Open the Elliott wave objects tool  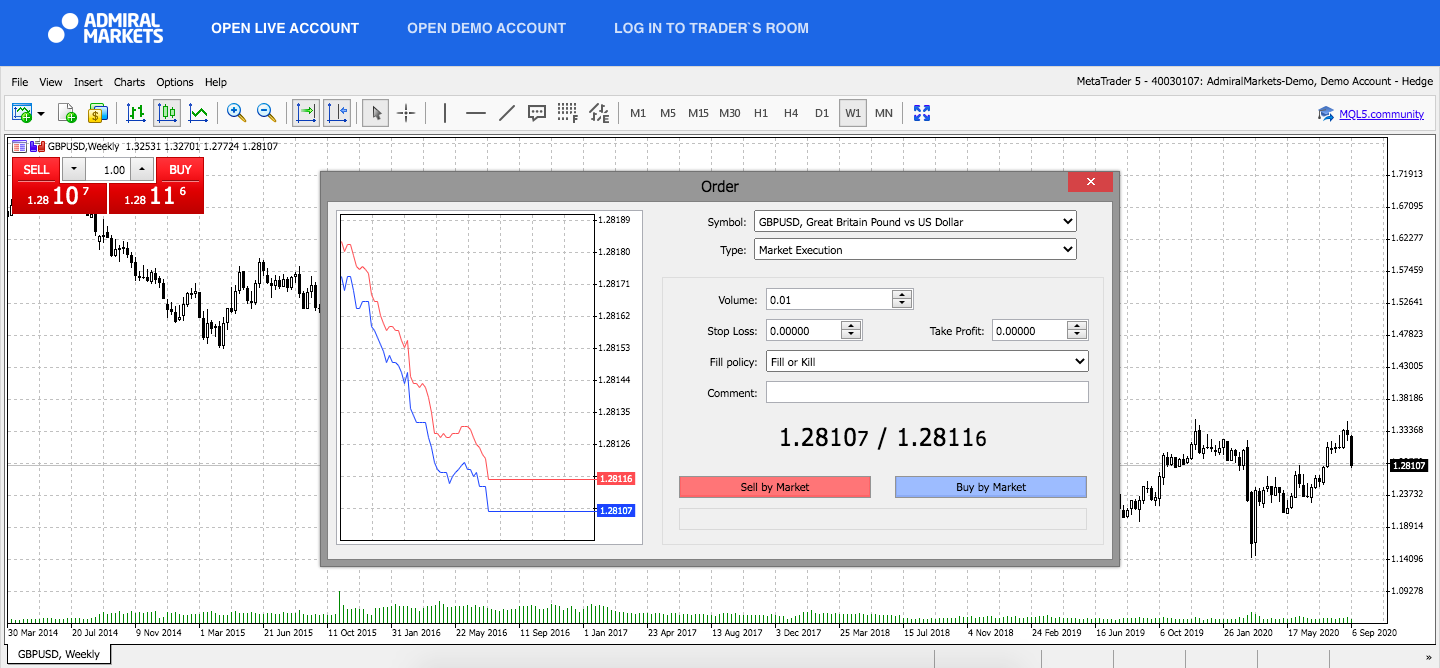[599, 113]
